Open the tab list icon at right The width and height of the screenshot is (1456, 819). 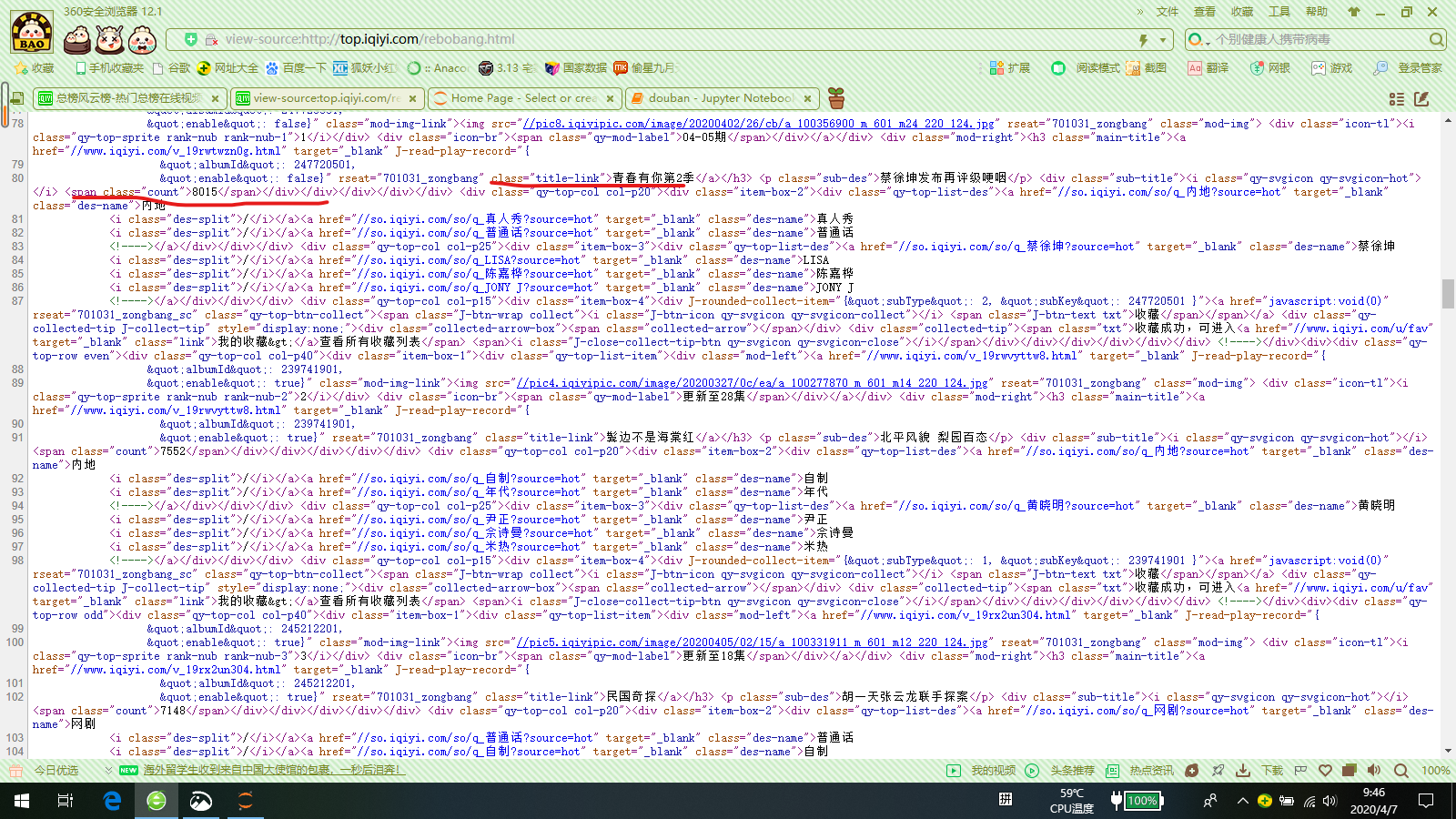point(1397,98)
